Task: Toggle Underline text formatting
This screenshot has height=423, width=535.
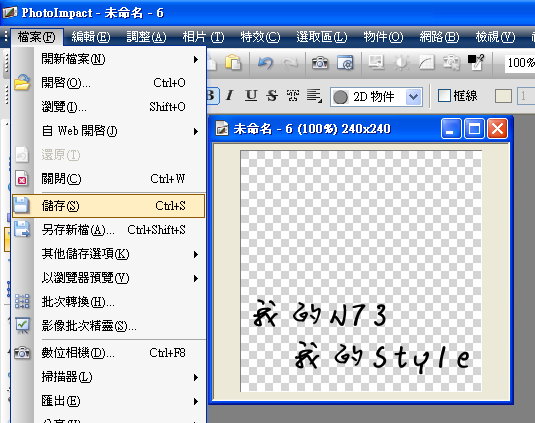Action: click(x=251, y=96)
